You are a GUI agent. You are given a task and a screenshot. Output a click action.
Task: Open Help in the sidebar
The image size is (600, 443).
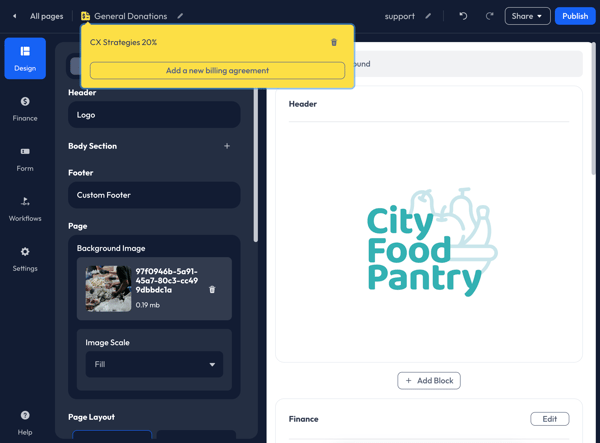click(x=25, y=423)
